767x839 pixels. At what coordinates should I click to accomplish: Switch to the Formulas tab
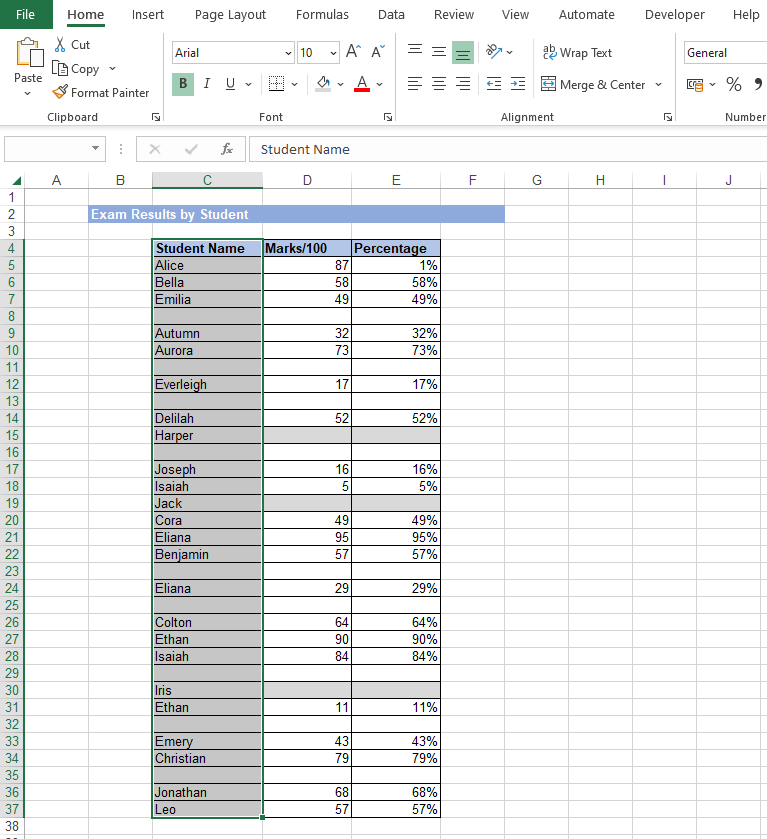322,15
